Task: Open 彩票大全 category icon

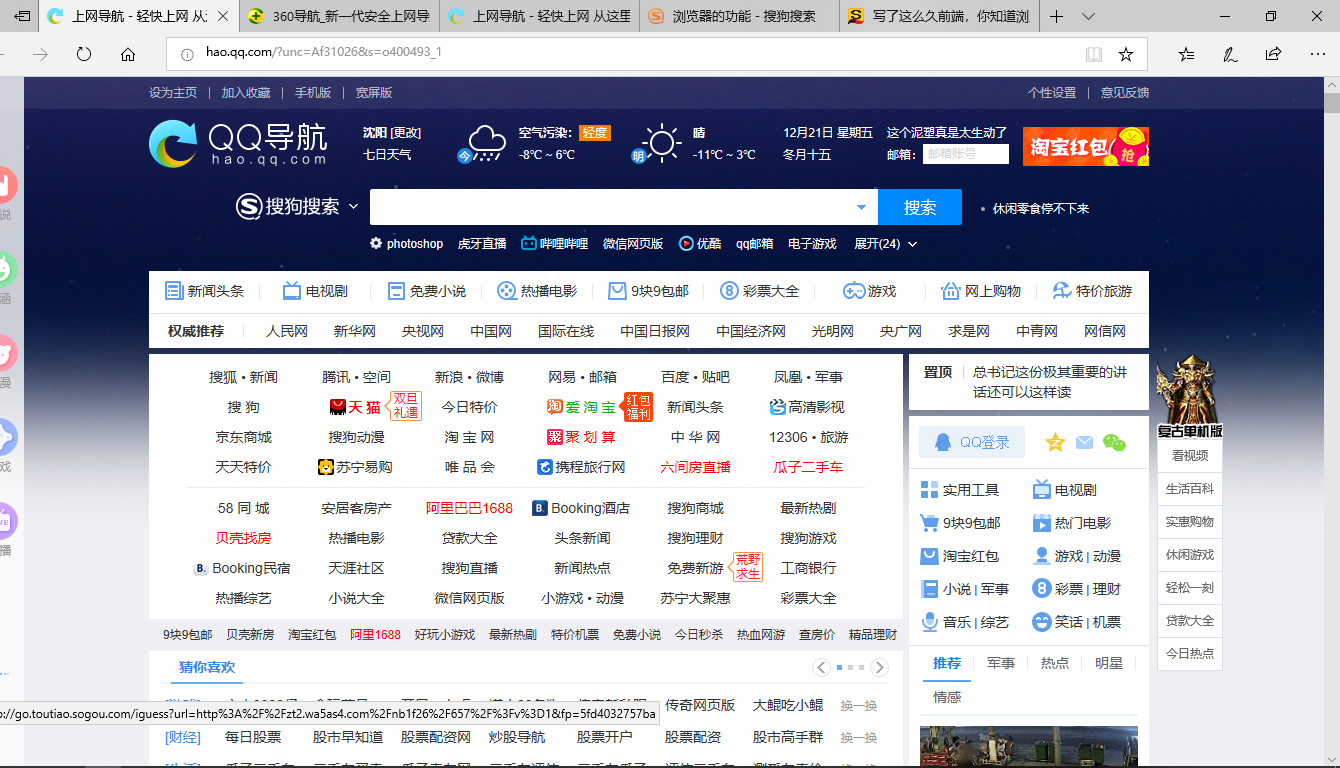Action: tap(729, 291)
